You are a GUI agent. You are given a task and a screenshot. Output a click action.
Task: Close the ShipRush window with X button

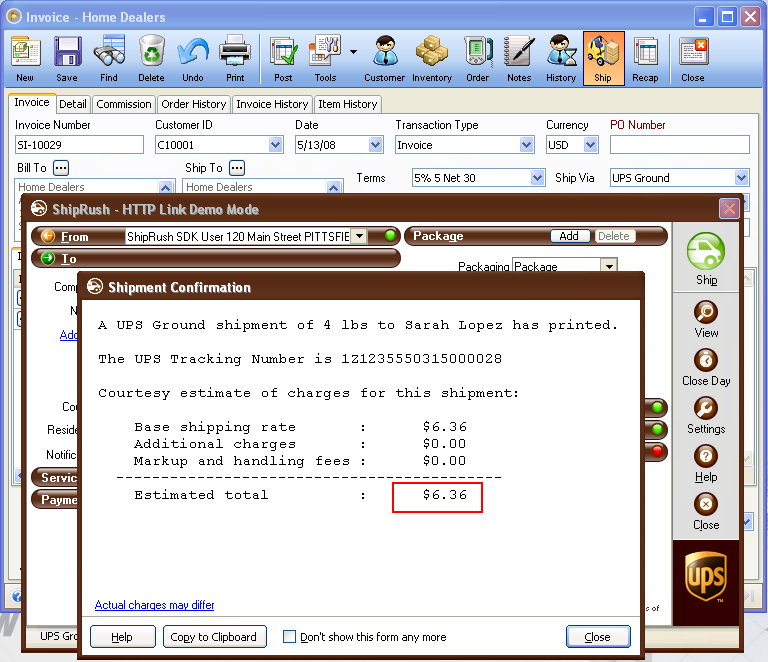pyautogui.click(x=729, y=209)
